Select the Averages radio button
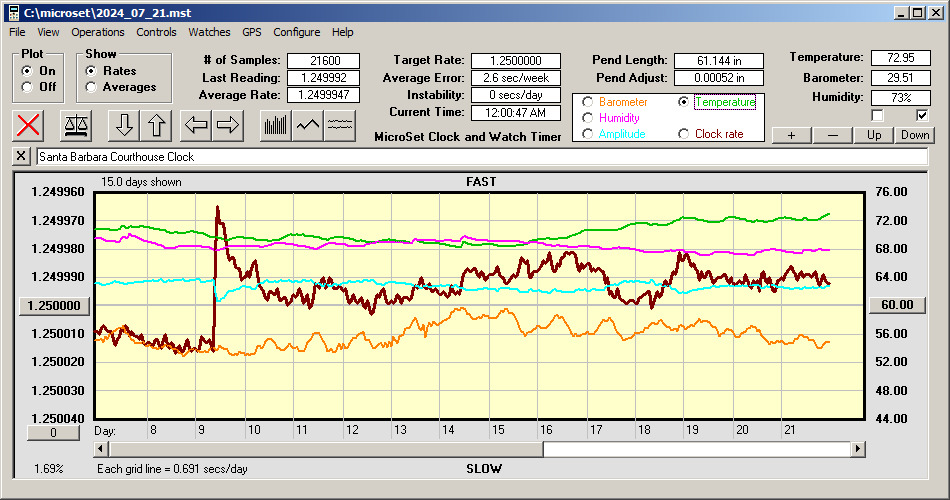 [x=91, y=87]
